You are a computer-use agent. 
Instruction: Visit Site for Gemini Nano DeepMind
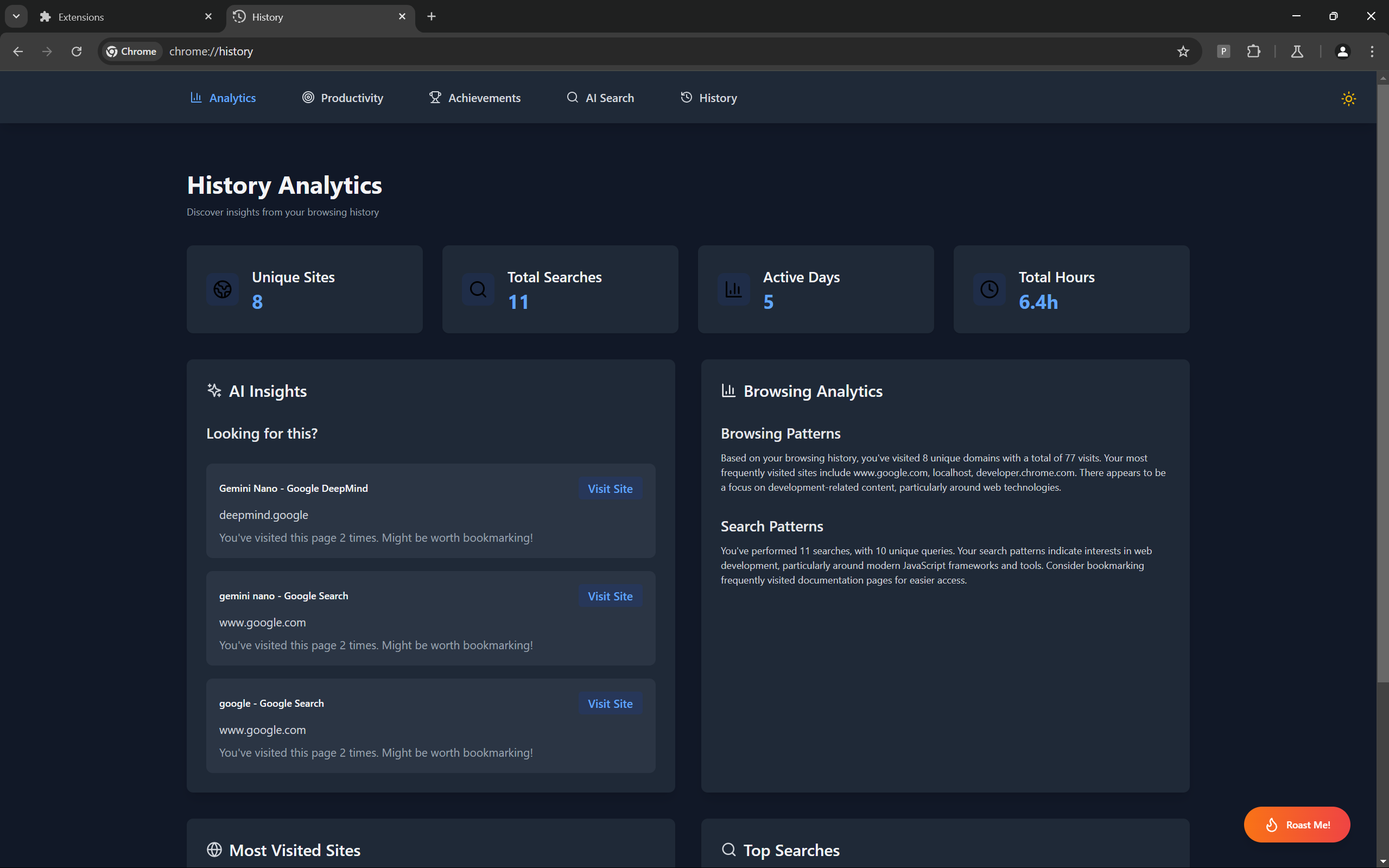(610, 489)
